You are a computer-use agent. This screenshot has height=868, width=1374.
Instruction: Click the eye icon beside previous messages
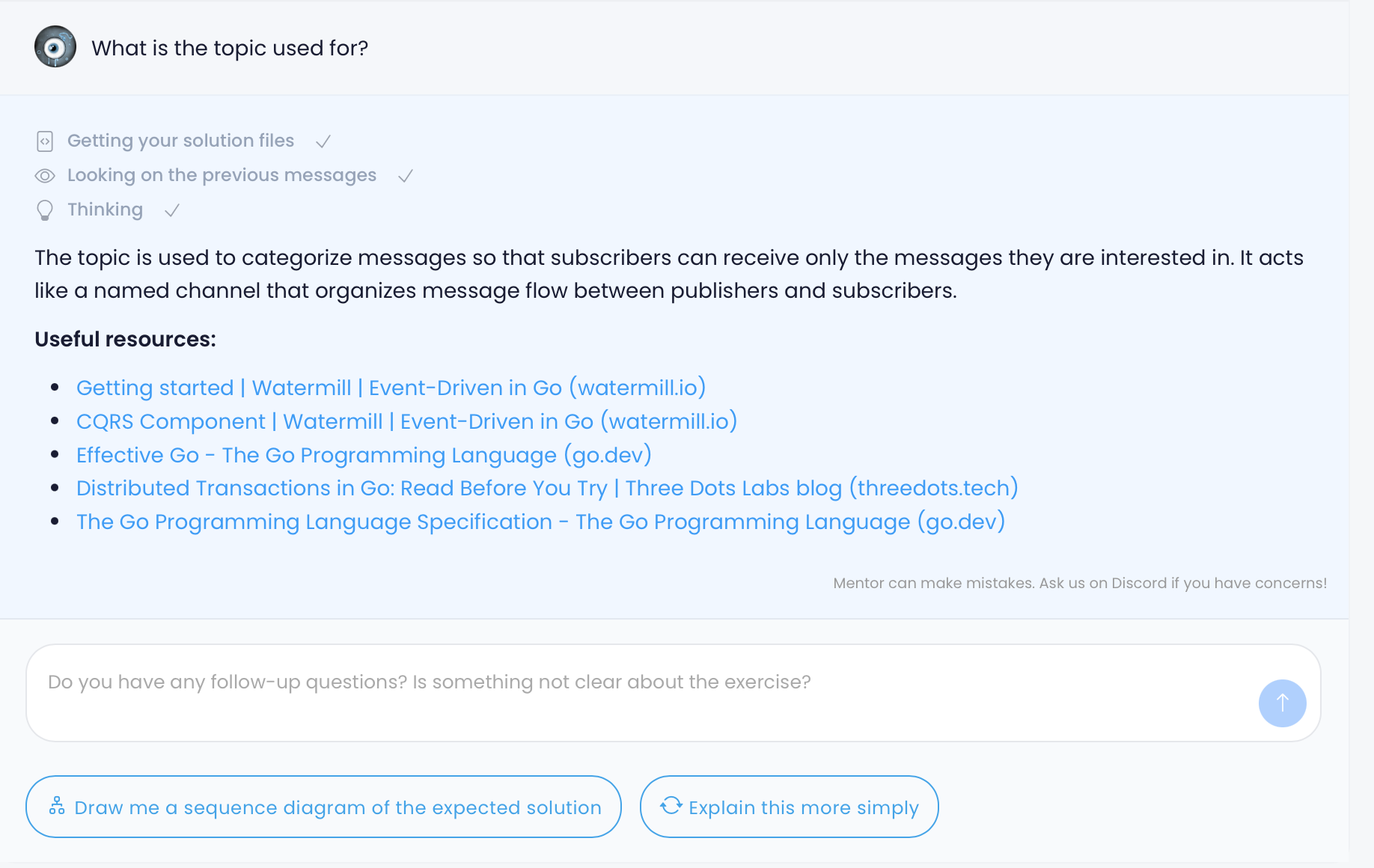tap(45, 176)
